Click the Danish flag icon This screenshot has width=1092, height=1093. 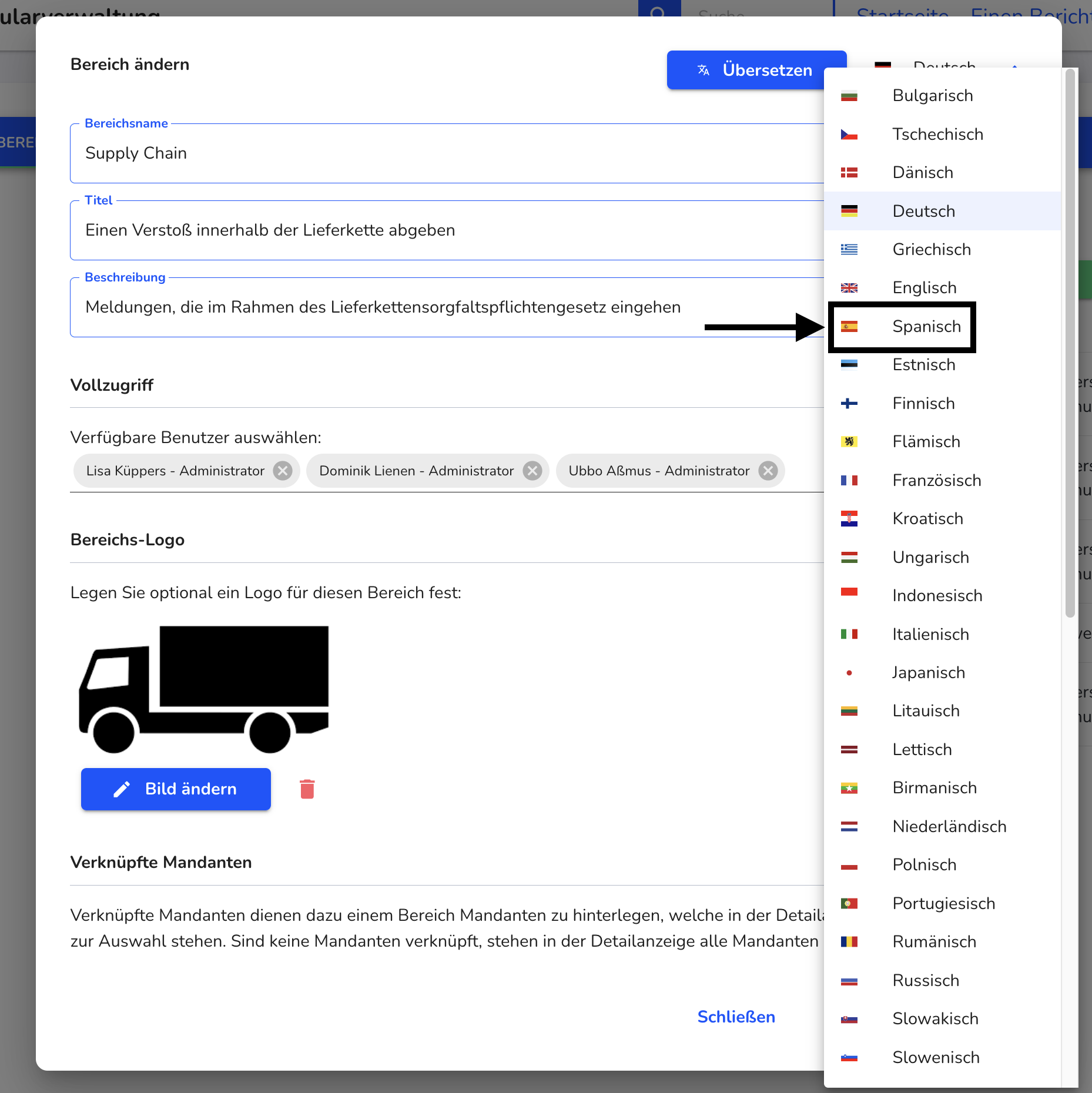pyautogui.click(x=849, y=173)
